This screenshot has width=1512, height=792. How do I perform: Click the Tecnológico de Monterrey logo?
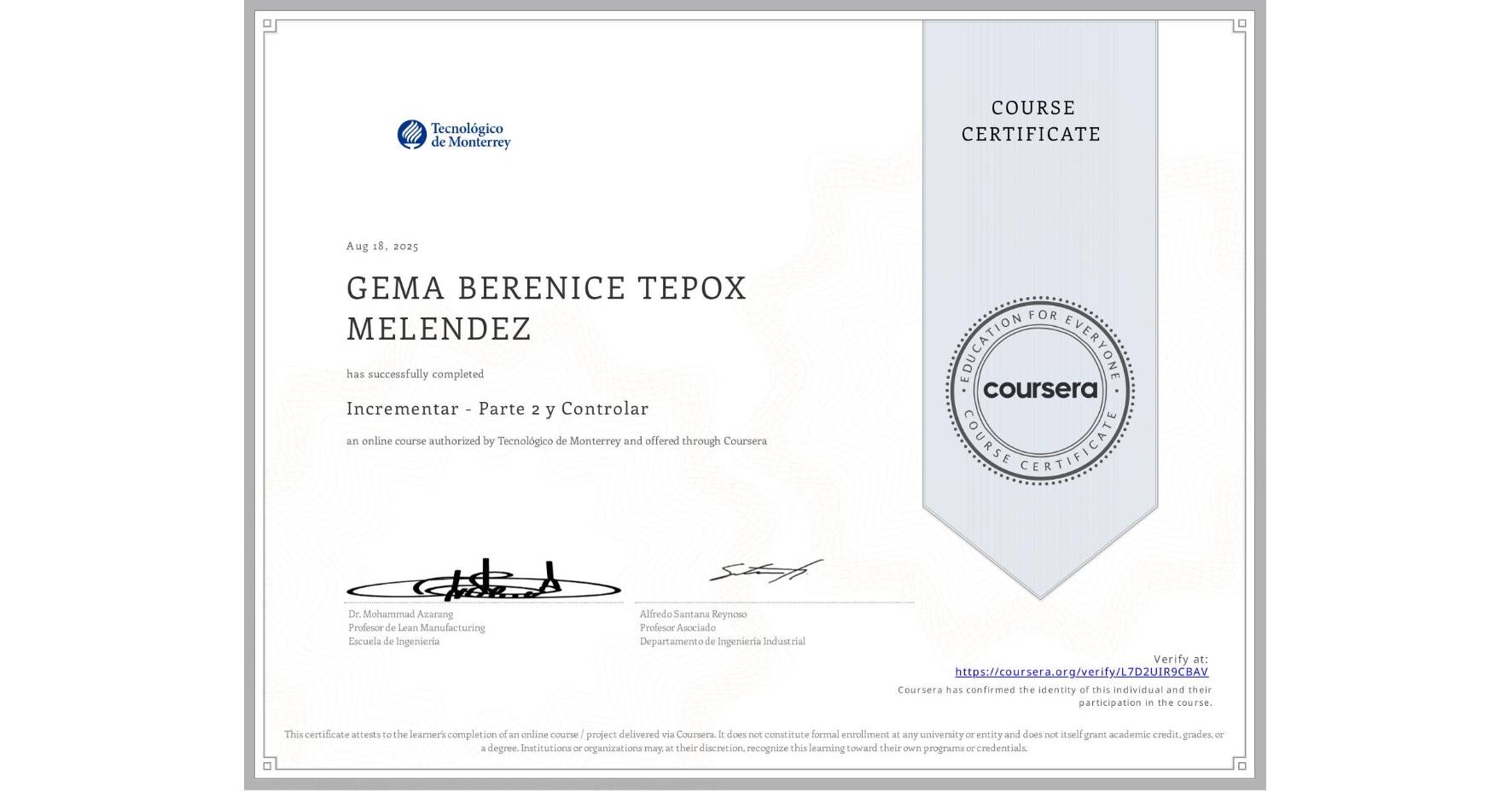point(454,135)
